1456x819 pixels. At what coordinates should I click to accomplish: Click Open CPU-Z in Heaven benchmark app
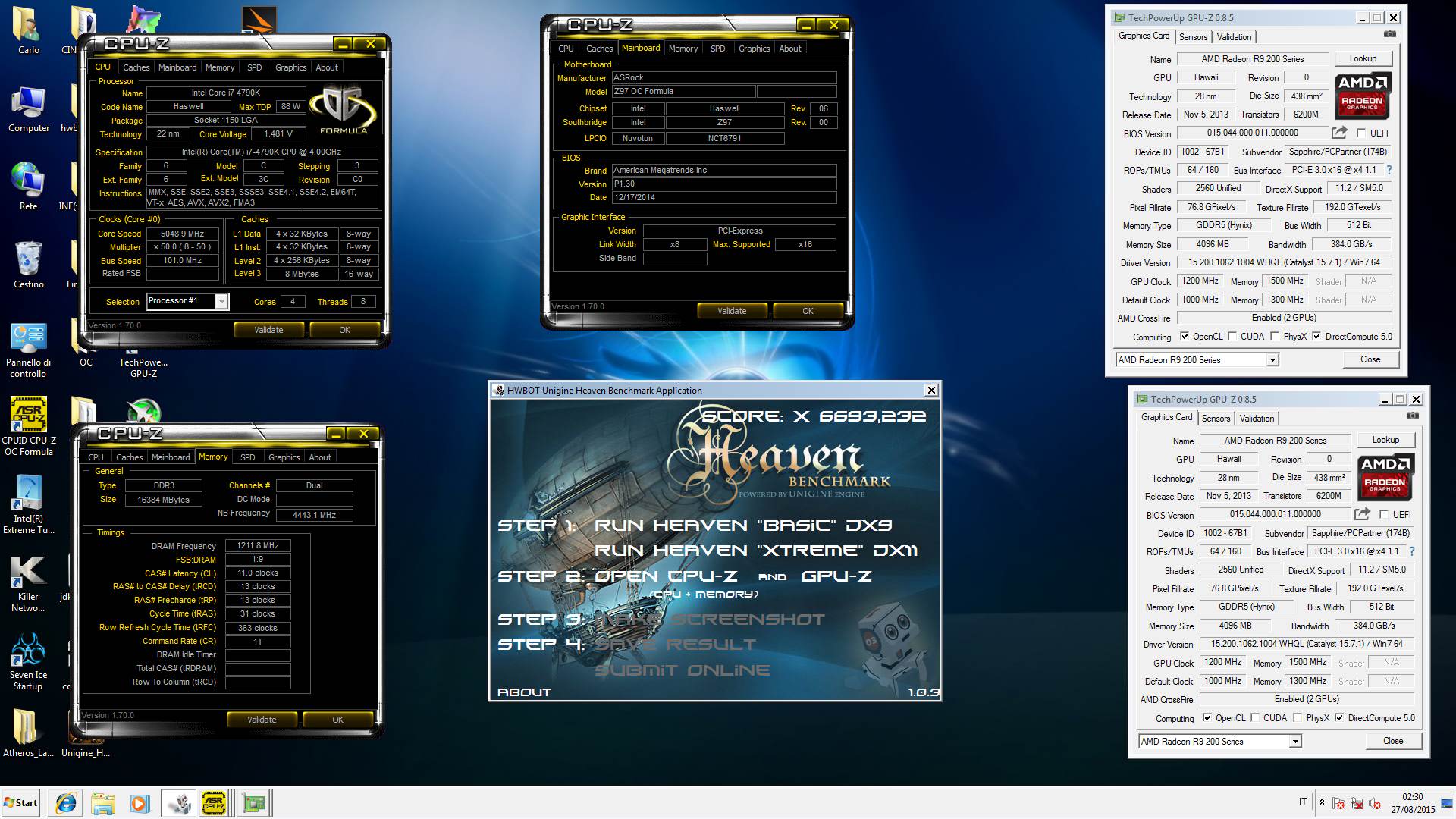pos(665,576)
